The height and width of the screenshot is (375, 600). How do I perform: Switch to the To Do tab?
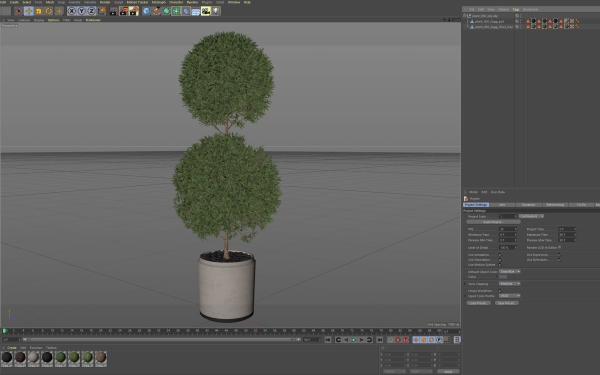[581, 205]
